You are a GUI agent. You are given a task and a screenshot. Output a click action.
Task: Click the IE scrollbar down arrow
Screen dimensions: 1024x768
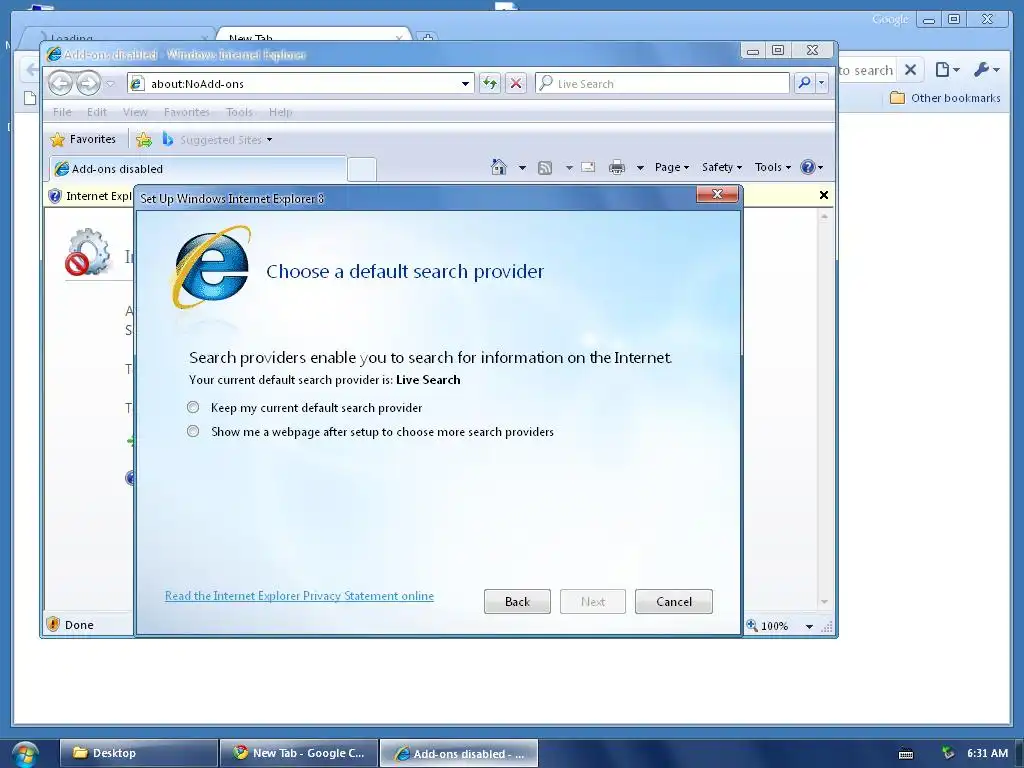[824, 601]
